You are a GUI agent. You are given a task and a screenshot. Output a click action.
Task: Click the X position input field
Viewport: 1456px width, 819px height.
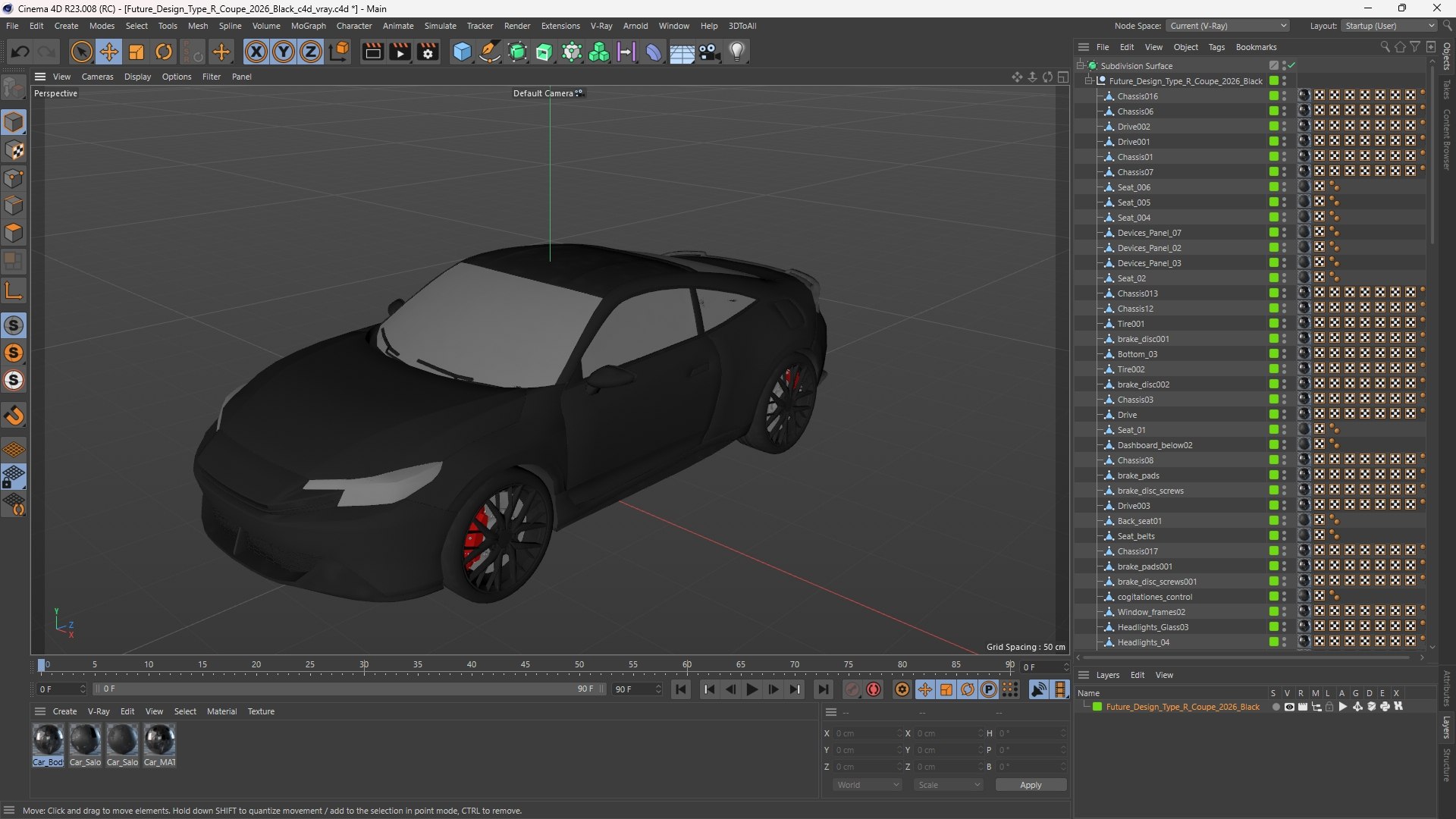click(868, 733)
